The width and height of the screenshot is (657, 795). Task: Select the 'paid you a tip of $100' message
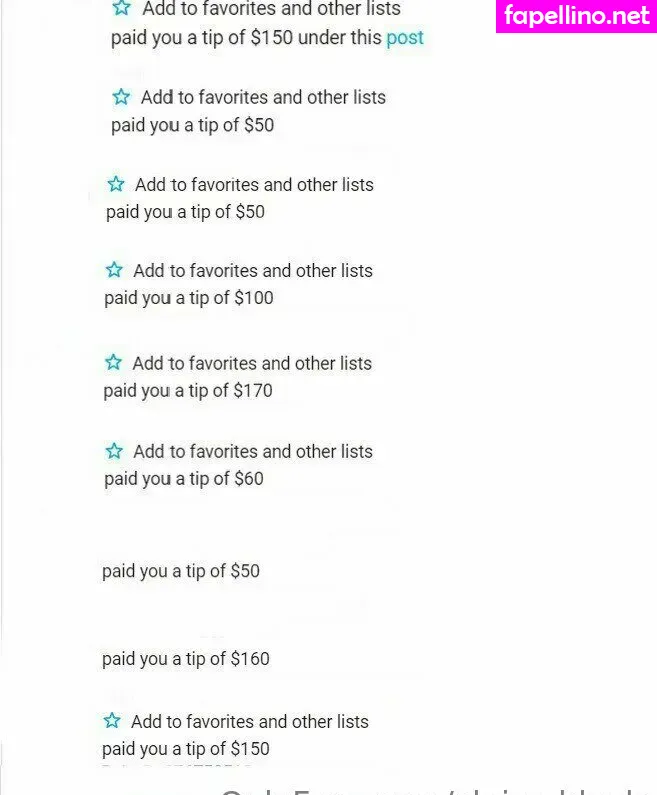pos(189,298)
